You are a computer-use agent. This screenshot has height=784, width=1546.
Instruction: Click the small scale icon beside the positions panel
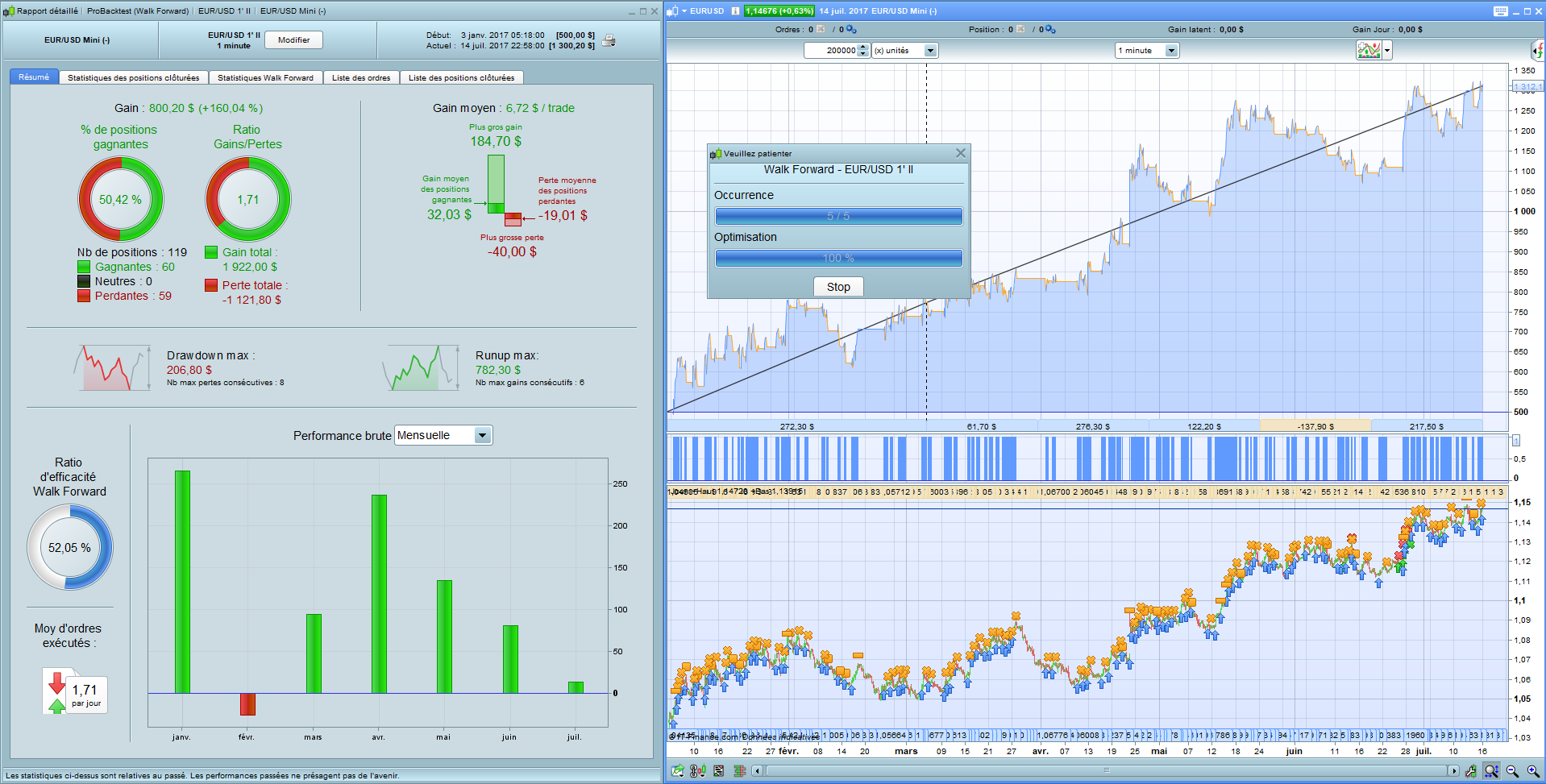(1515, 441)
